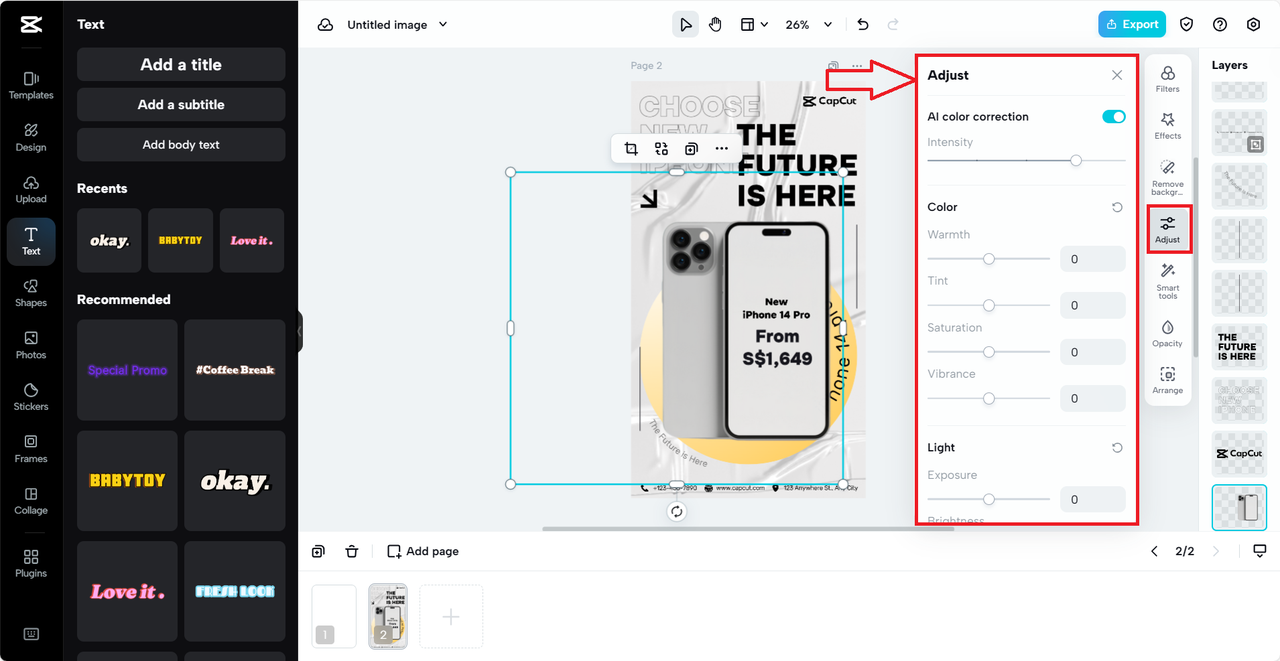Select the Text sidebar tab
The image size is (1280, 661).
click(x=31, y=242)
